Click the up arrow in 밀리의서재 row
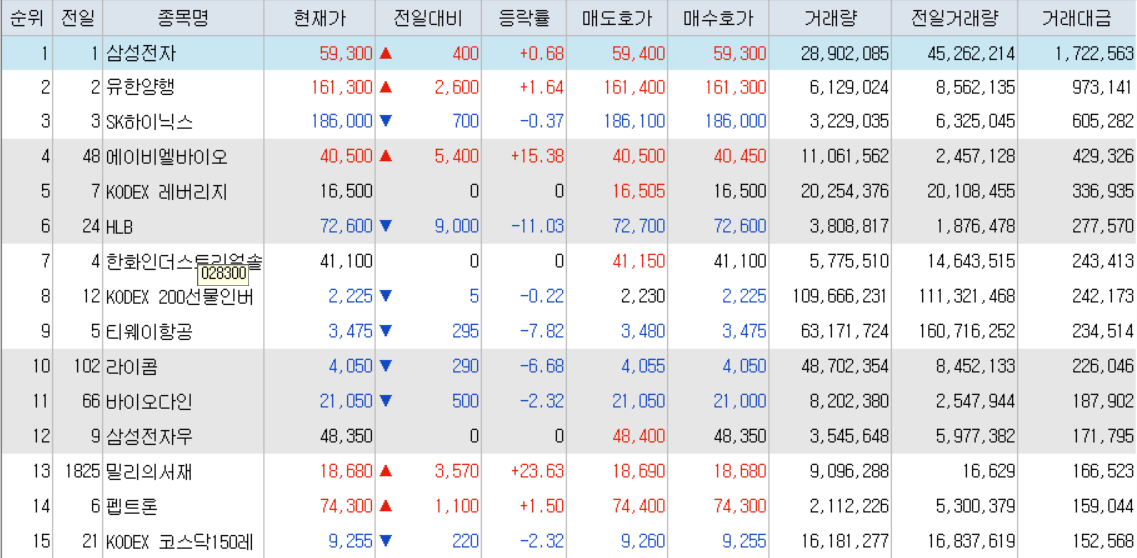 (x=386, y=472)
